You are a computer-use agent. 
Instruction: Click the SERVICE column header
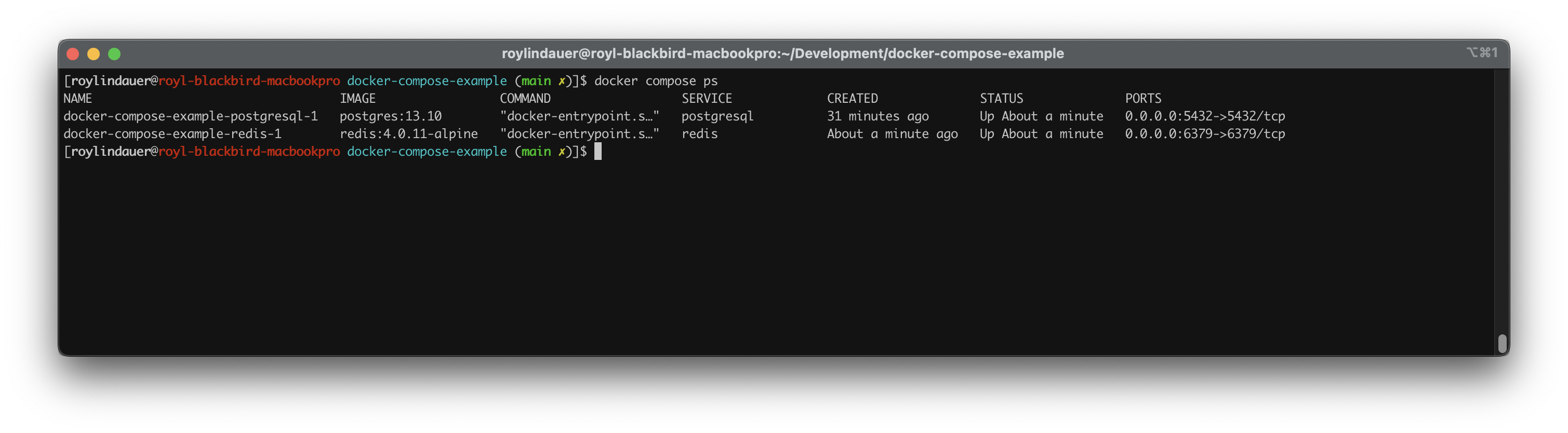(707, 99)
